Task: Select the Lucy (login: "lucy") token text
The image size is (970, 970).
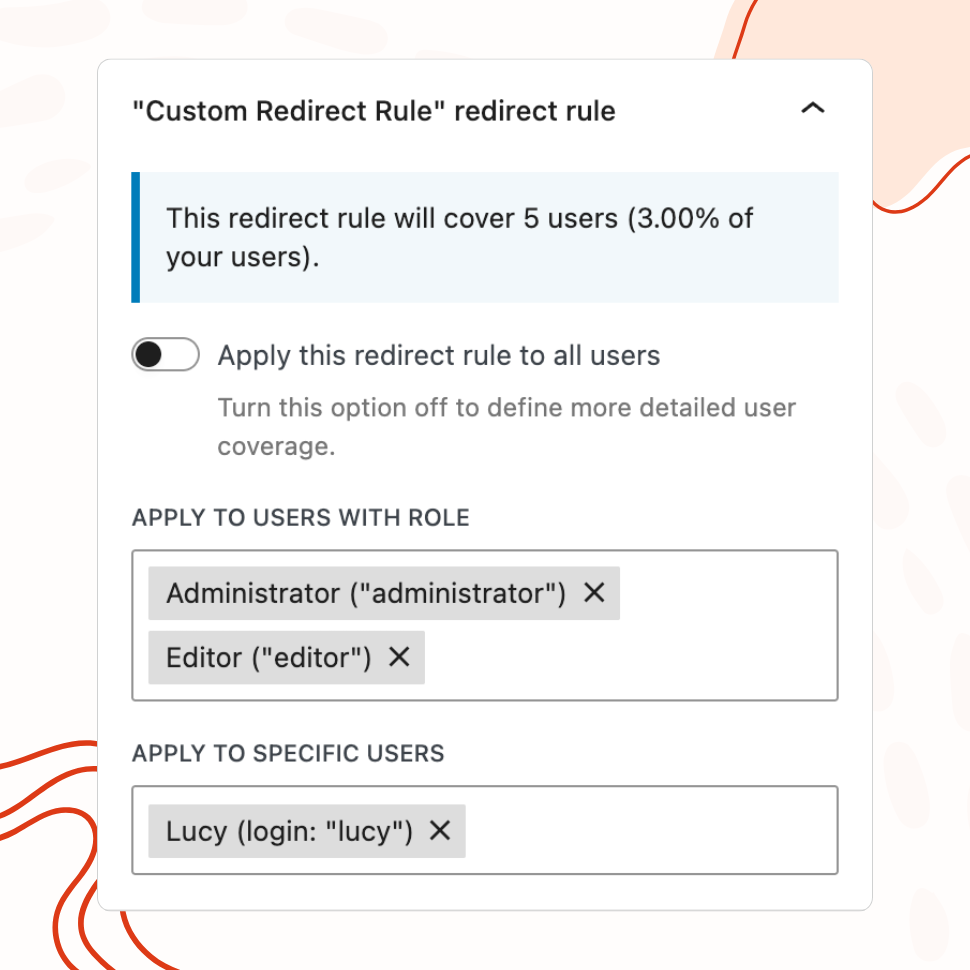Action: [289, 831]
